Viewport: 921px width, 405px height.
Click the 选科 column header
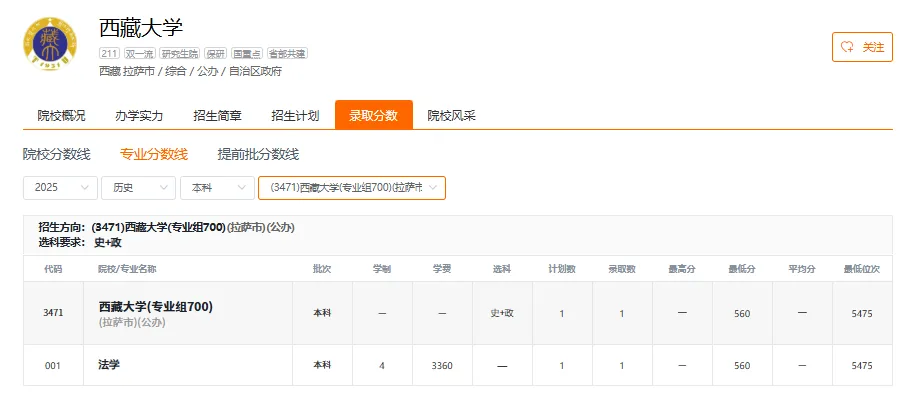tap(502, 269)
